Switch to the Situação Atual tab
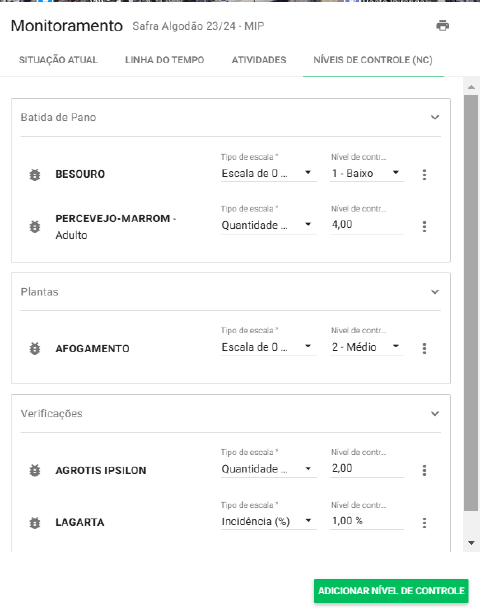The image size is (480, 614). [58, 60]
